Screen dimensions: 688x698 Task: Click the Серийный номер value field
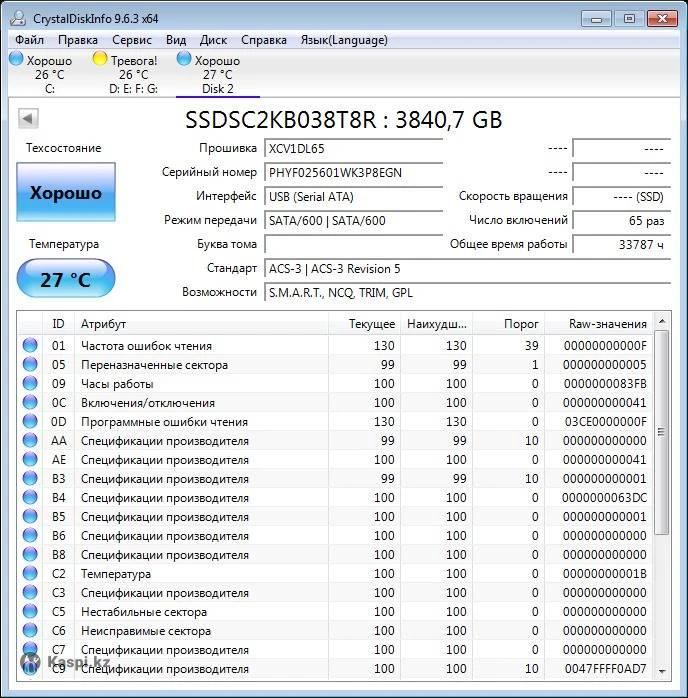pos(354,172)
